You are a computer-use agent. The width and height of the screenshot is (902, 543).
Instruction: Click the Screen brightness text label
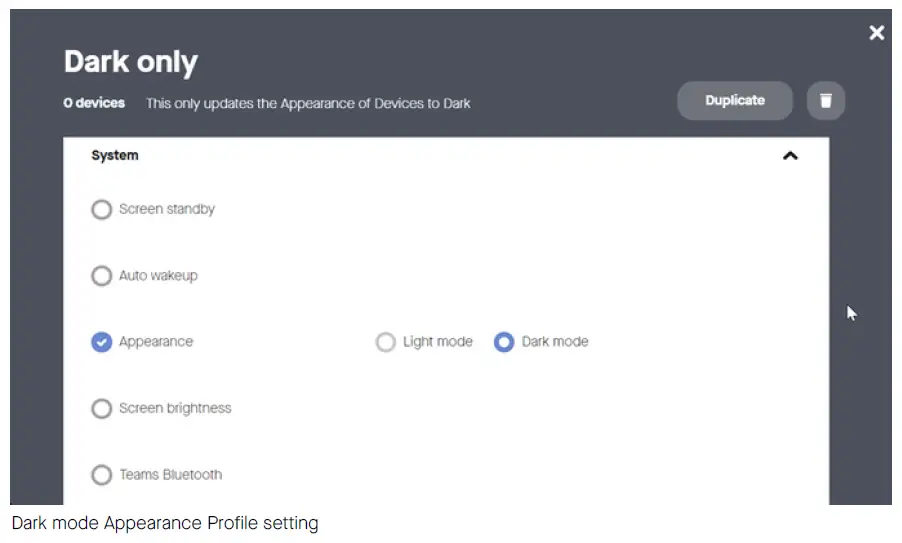(x=175, y=409)
